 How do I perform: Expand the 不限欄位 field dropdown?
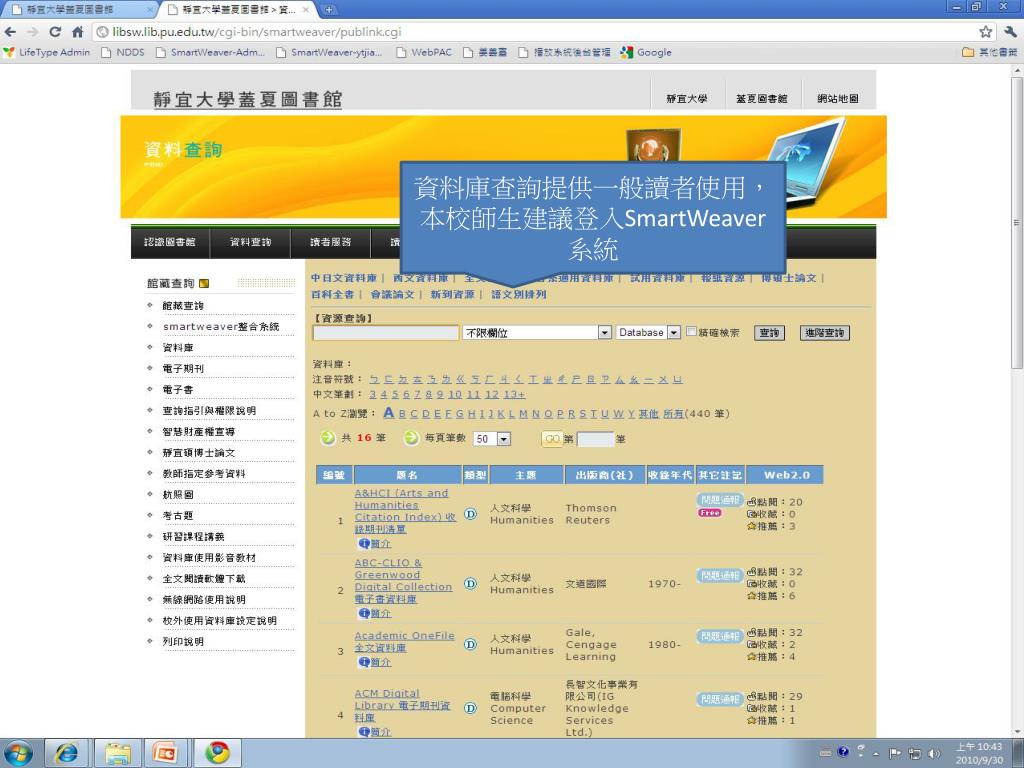(605, 332)
